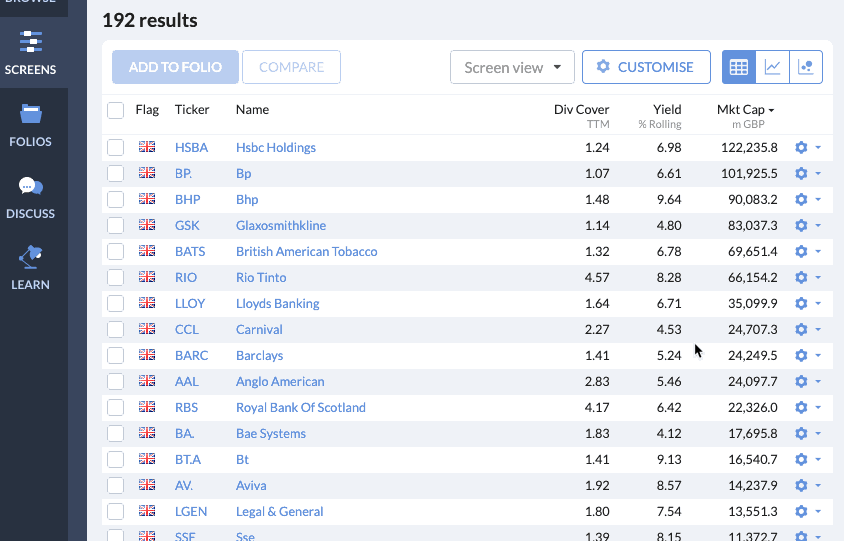Click the 122,235.8 market cap value
The height and width of the screenshot is (541, 844).
[x=749, y=147]
